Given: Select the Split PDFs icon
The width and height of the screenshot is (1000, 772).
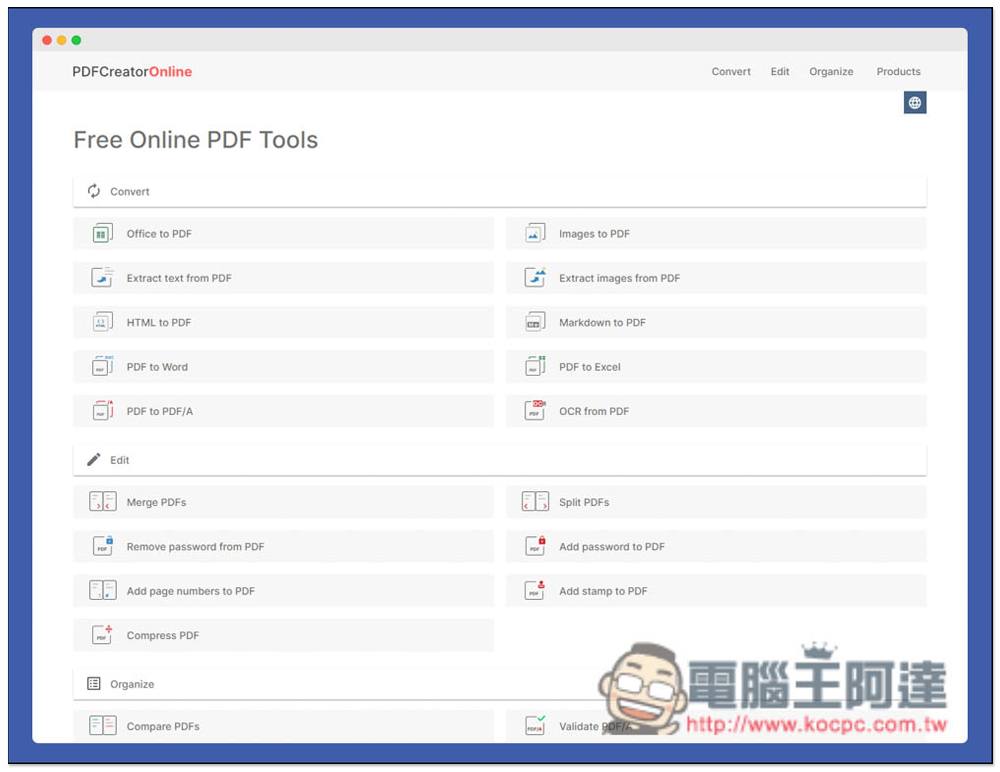Looking at the screenshot, I should [535, 501].
